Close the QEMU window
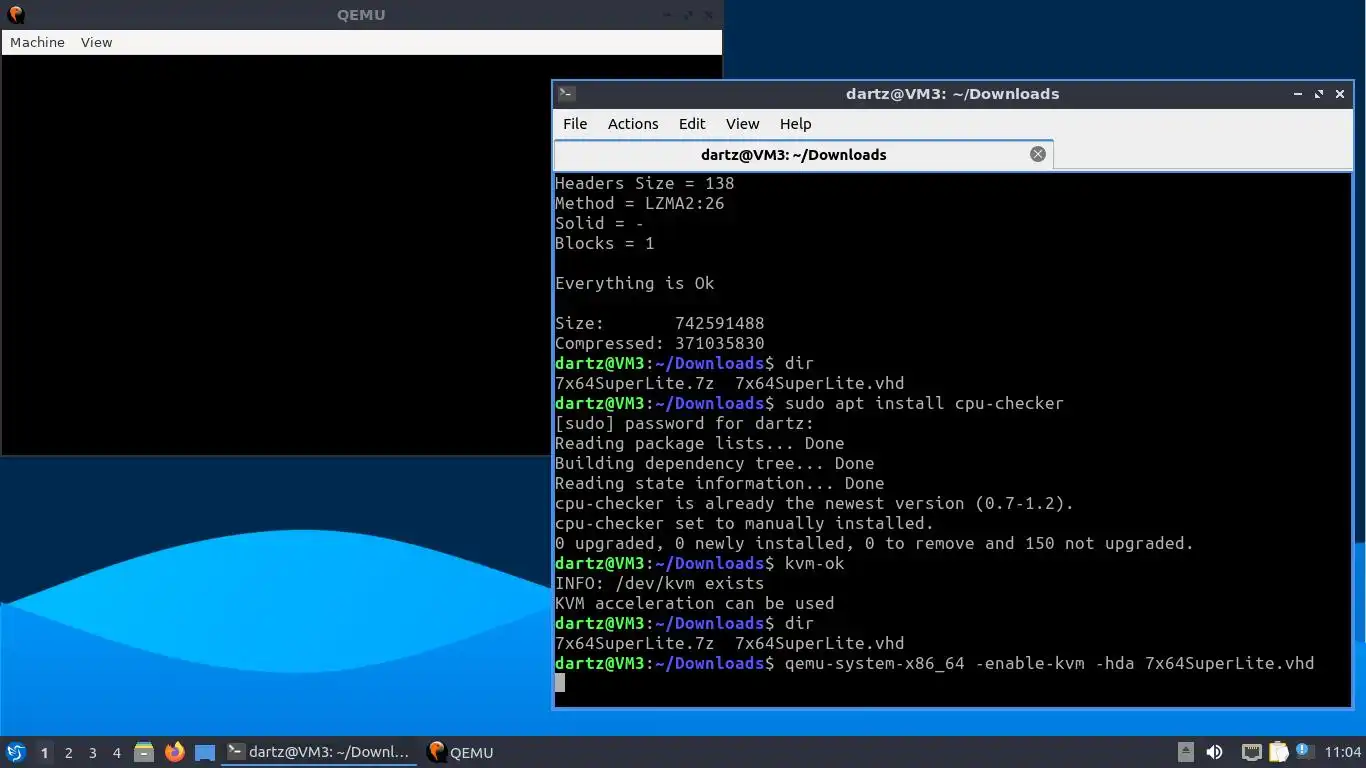Screen dimensions: 1366x768 (709, 15)
